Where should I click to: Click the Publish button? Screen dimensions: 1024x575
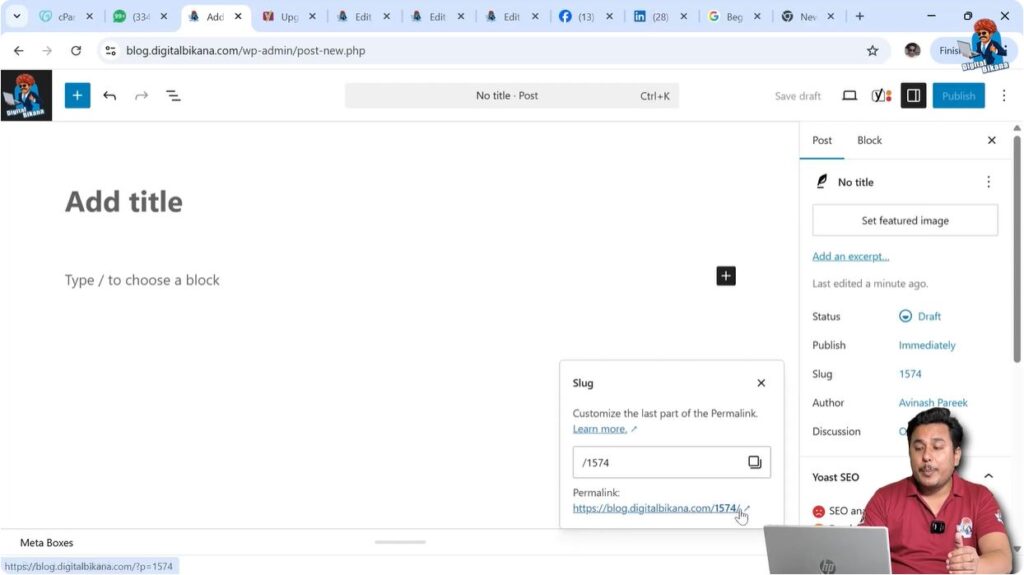[x=958, y=96]
